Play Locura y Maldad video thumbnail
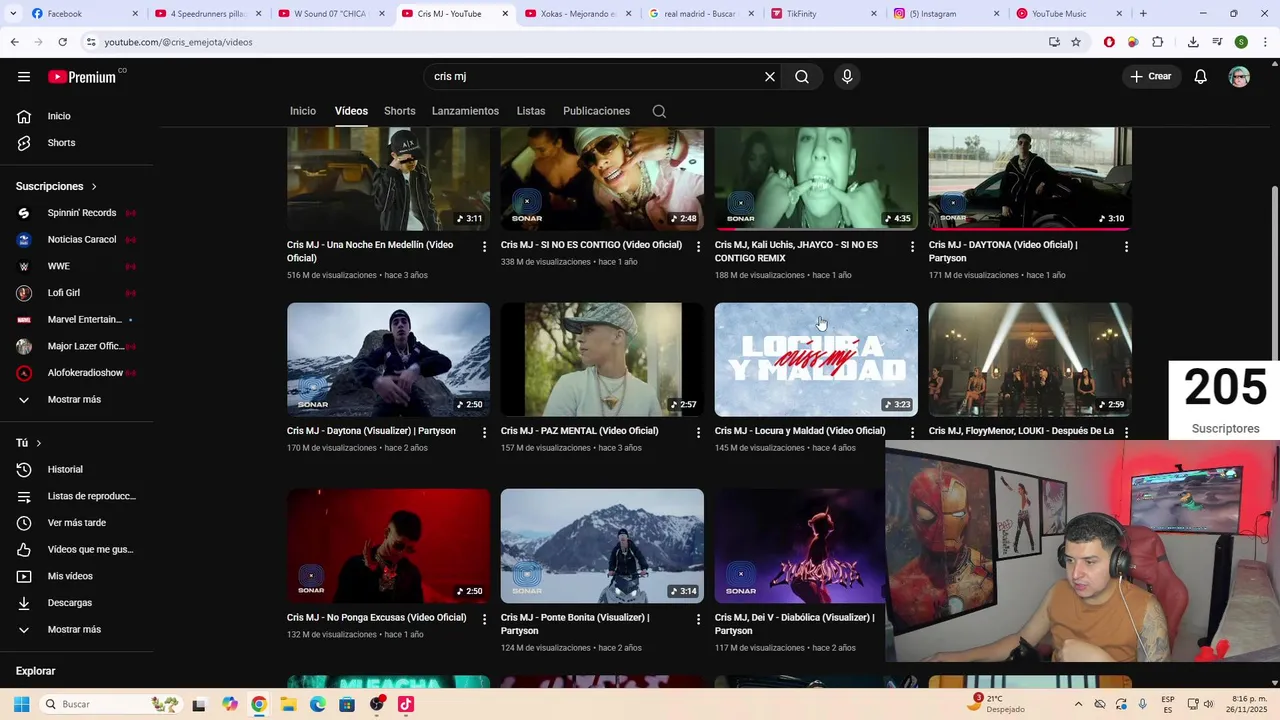1280x720 pixels. (816, 360)
